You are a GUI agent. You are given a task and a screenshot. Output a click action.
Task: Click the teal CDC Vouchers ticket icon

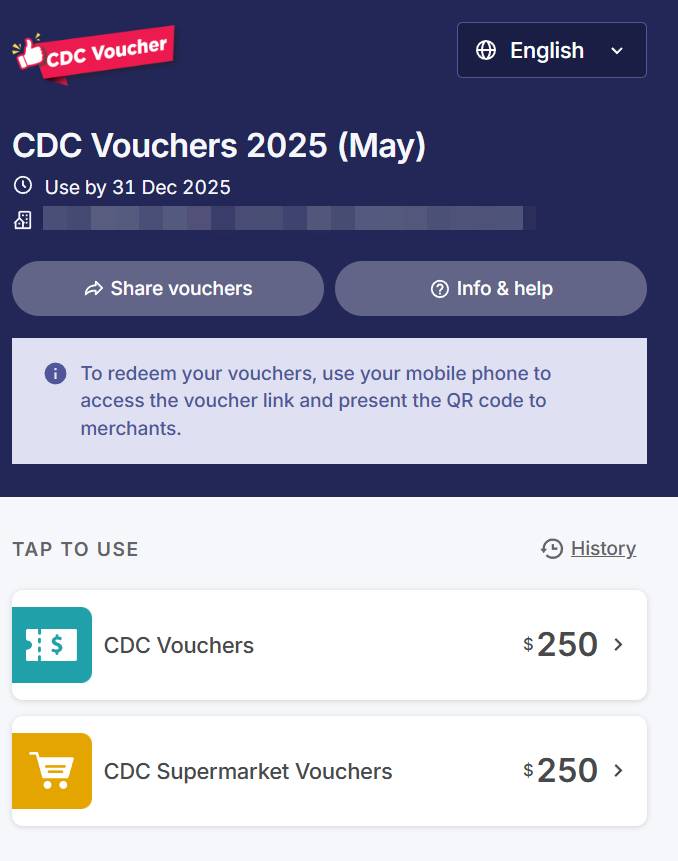52,645
